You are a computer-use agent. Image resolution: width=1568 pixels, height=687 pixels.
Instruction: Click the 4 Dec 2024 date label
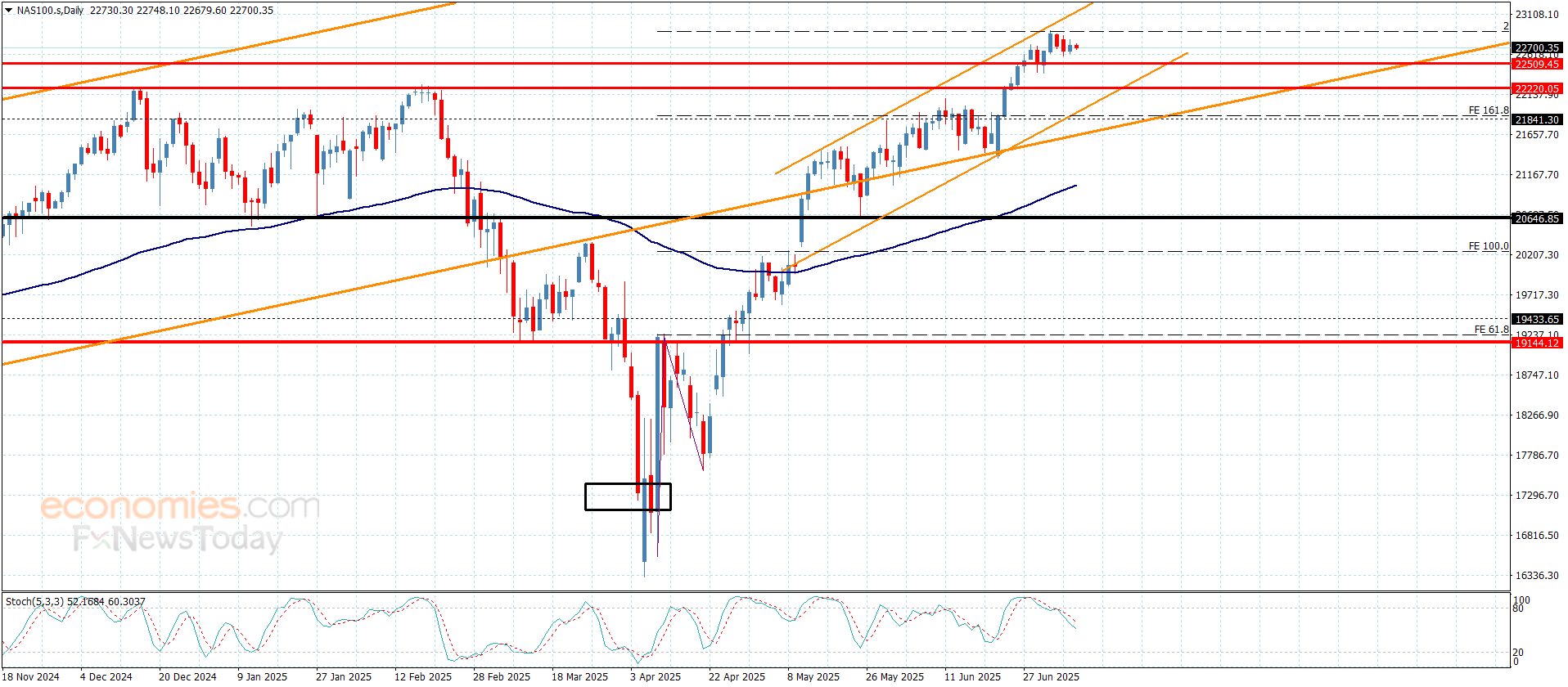tap(106, 676)
